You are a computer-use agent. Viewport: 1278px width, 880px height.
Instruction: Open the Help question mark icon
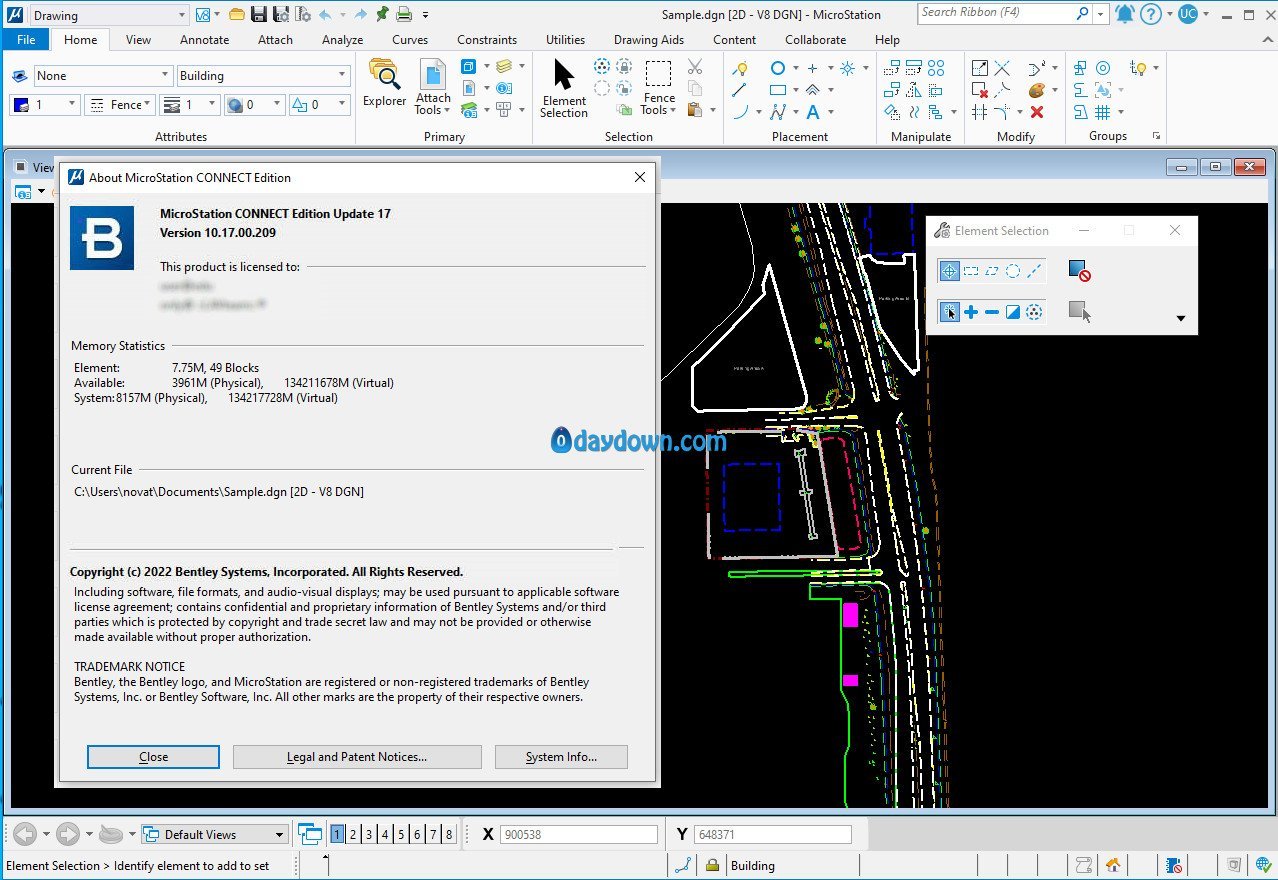(x=1151, y=14)
